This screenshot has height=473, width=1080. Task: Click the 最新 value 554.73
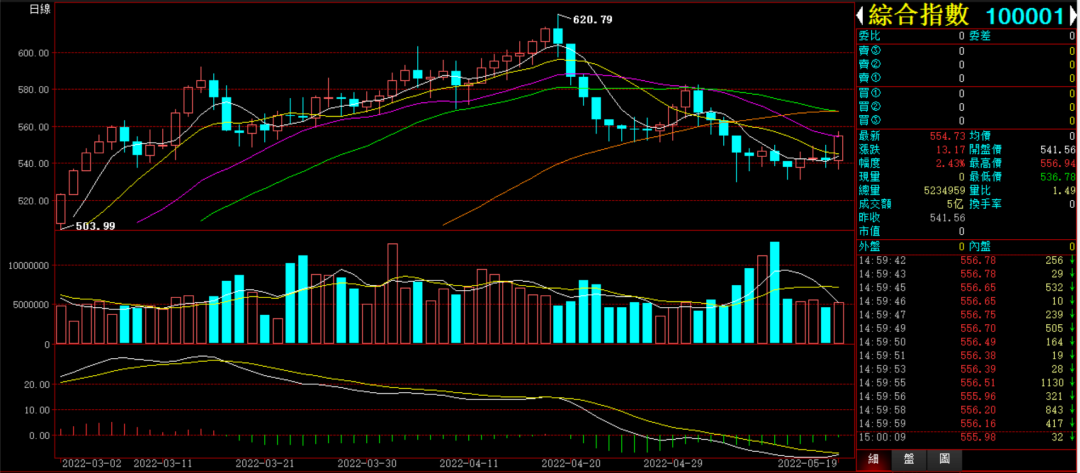[x=947, y=136]
